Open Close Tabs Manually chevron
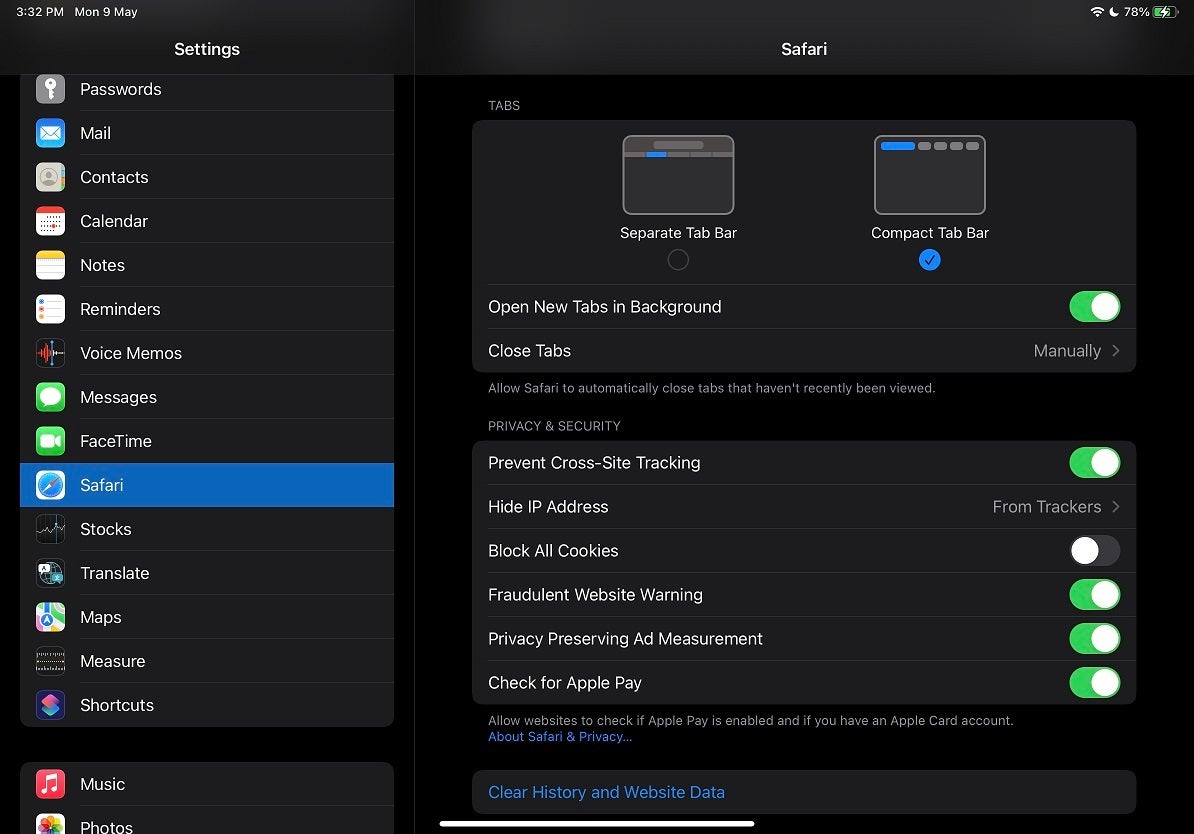Image resolution: width=1194 pixels, height=834 pixels. tap(1116, 350)
